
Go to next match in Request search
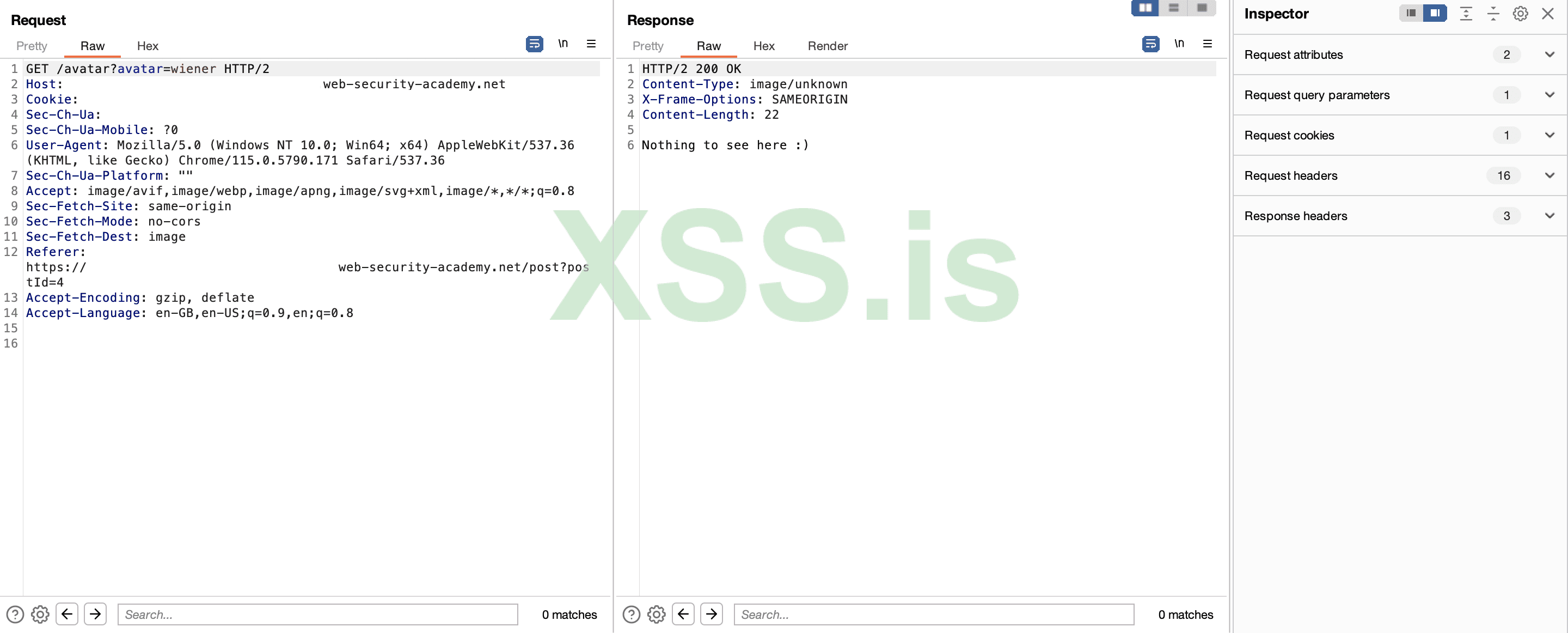point(95,614)
